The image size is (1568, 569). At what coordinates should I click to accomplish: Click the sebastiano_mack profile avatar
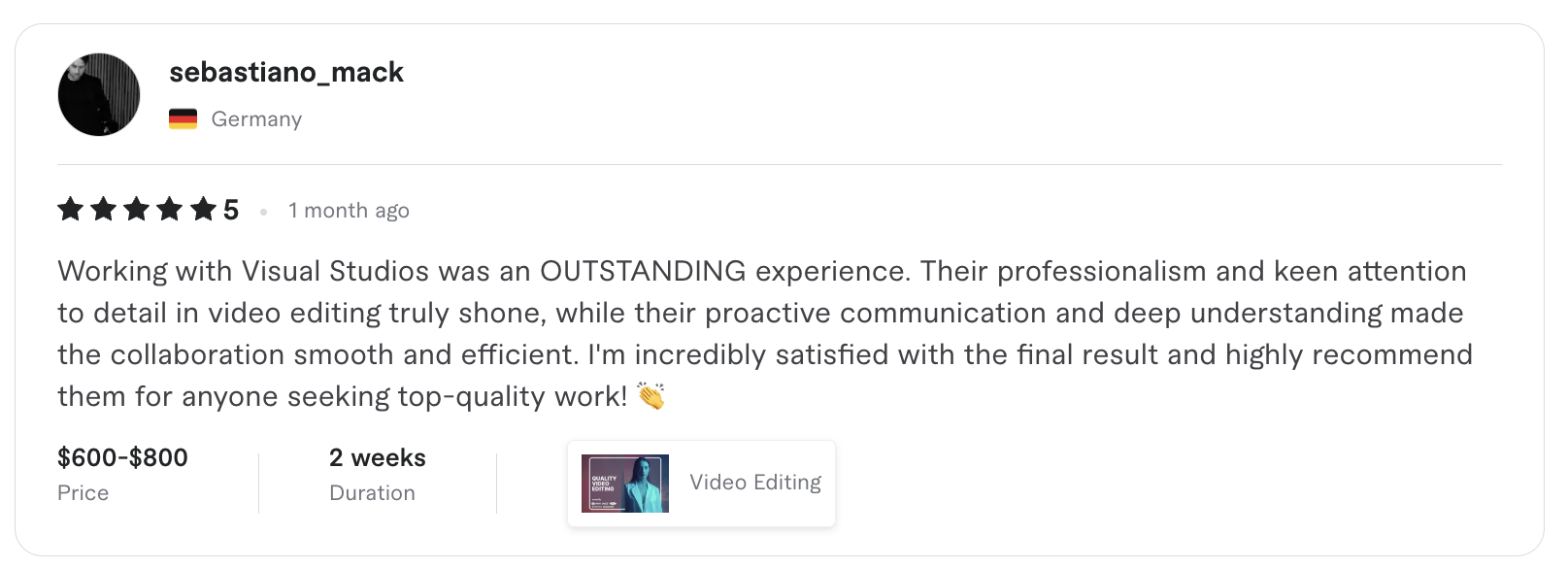[x=99, y=95]
